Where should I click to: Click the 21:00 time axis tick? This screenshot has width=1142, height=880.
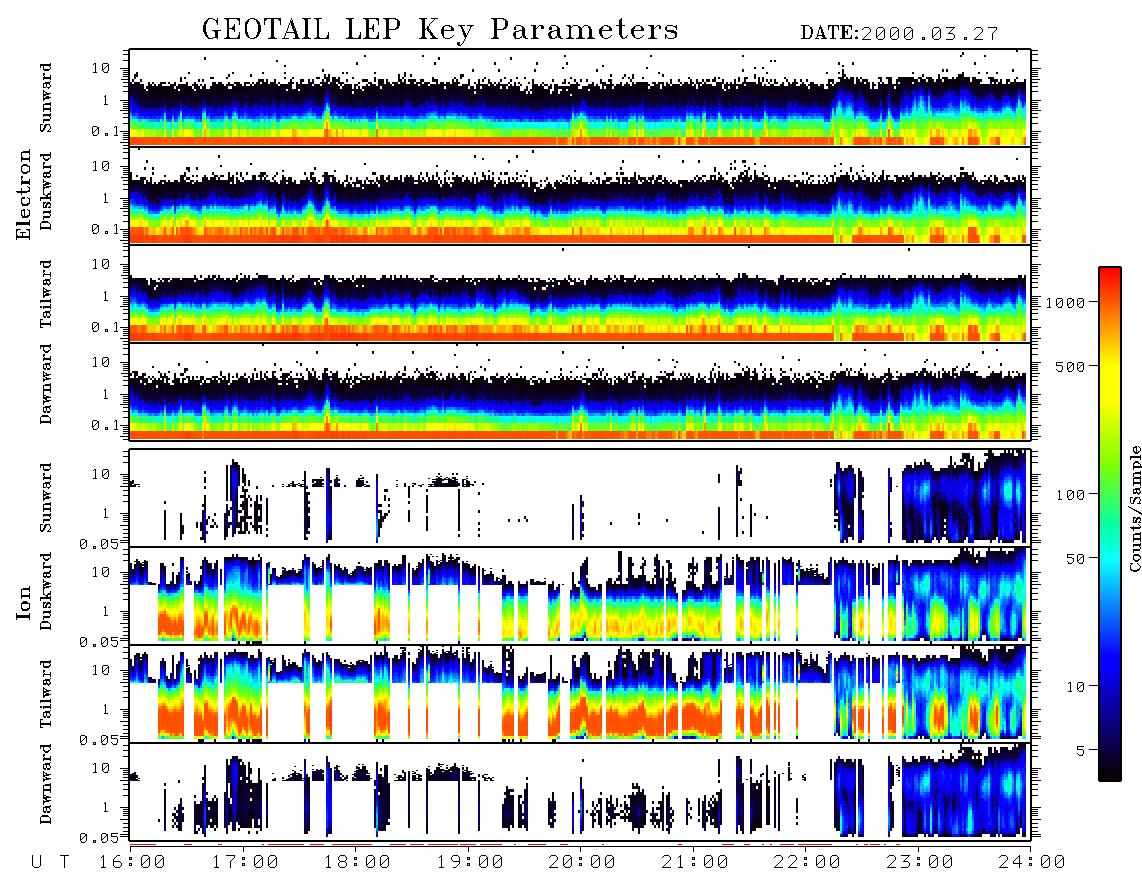[x=694, y=862]
